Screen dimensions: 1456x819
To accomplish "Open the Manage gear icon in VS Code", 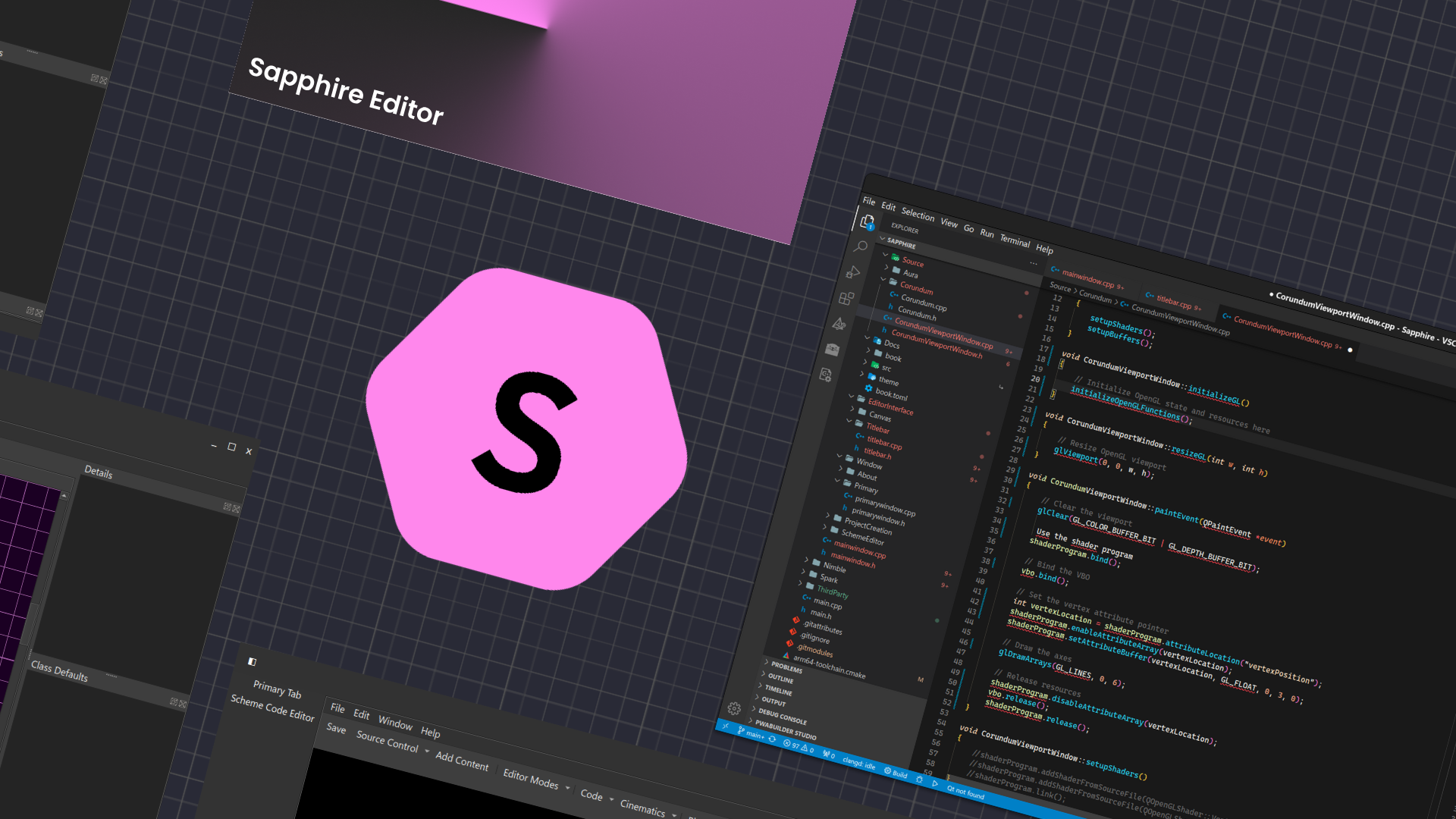I will (x=734, y=708).
